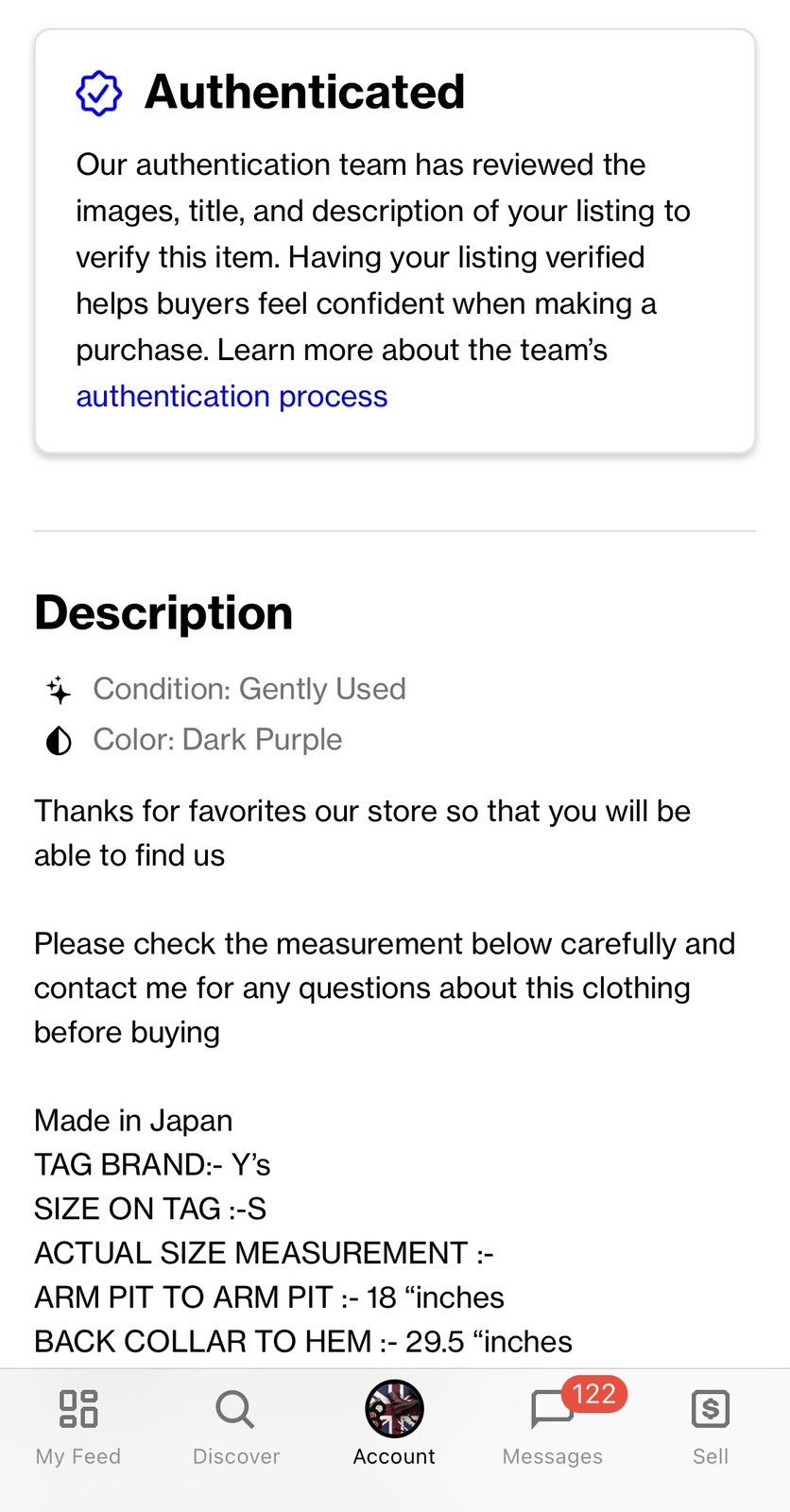This screenshot has width=790, height=1512.
Task: Select the Discover label
Action: pos(236,1456)
